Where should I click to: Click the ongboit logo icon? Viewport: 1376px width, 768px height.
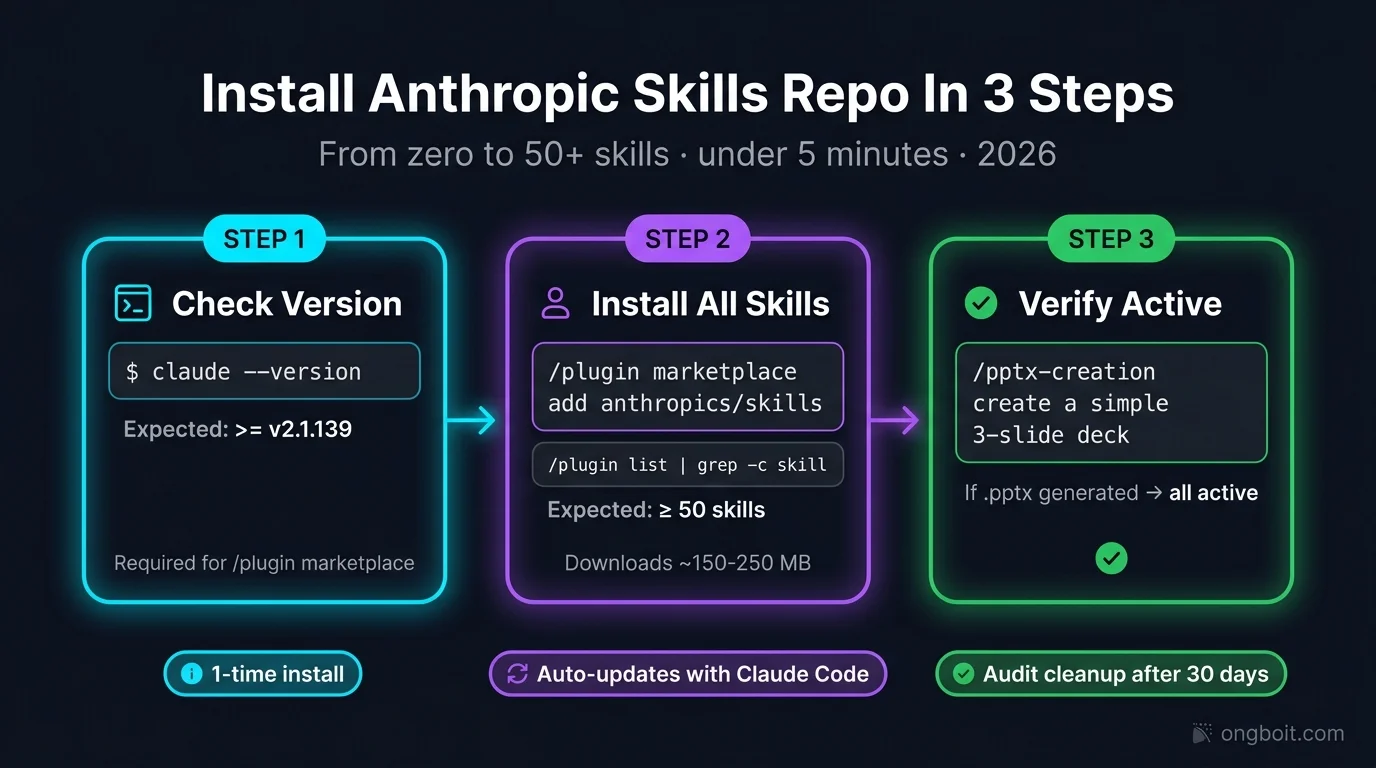1202,734
